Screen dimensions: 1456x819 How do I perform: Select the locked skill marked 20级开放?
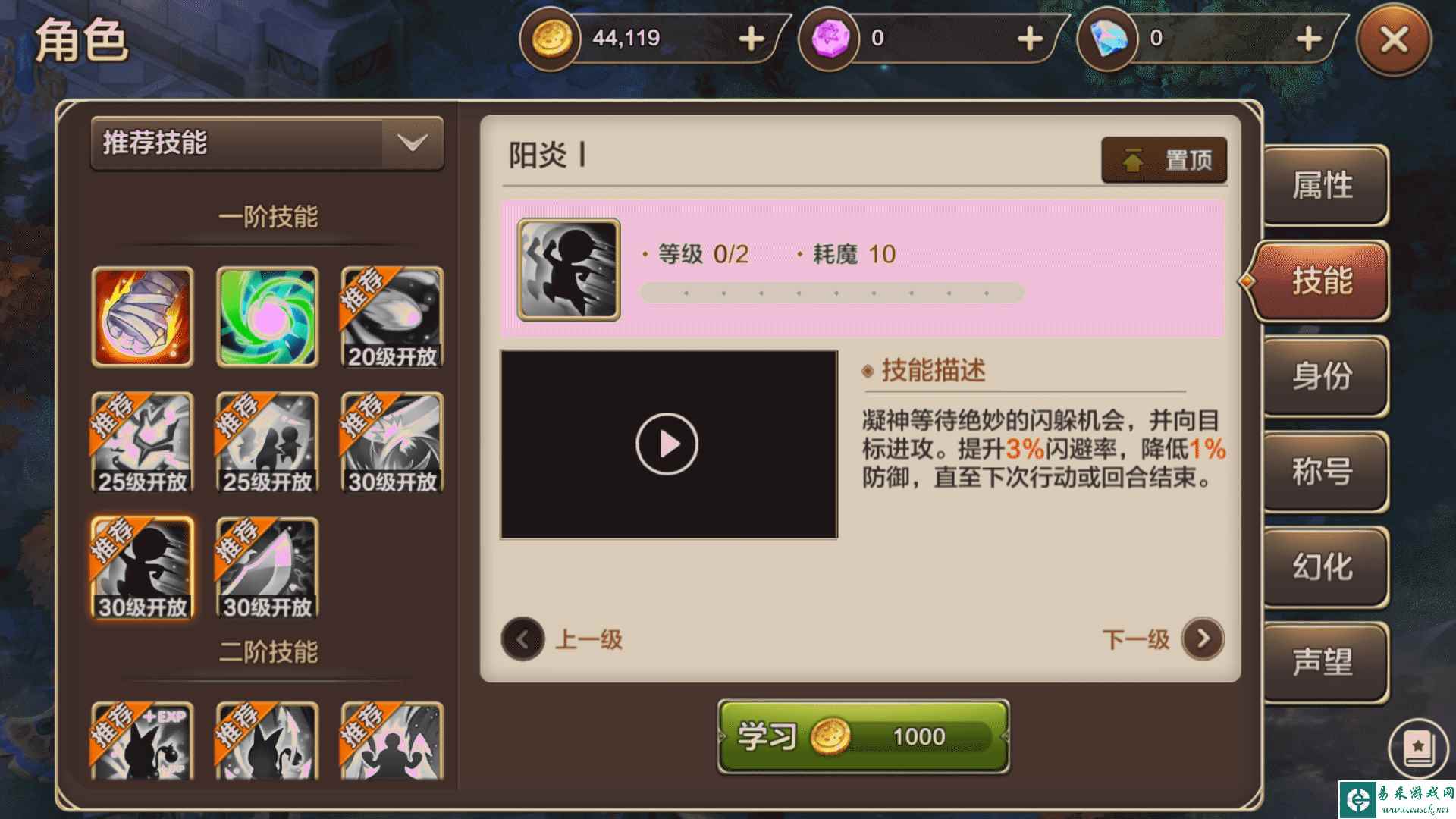pyautogui.click(x=392, y=317)
